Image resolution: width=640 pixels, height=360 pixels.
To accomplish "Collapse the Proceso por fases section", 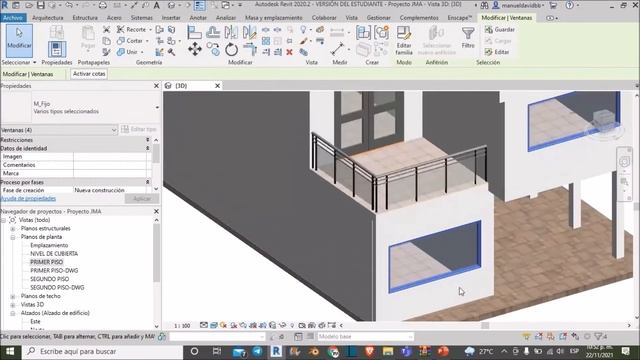I will coord(147,182).
